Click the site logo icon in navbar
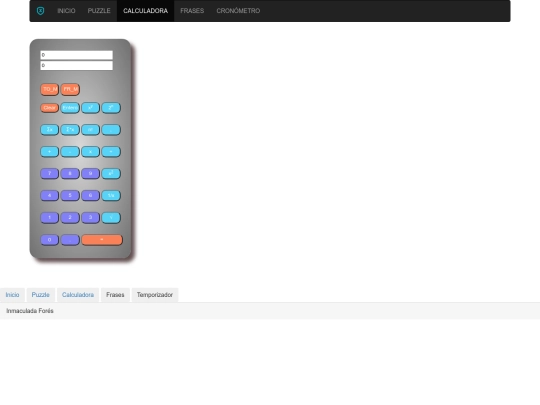Viewport: 540px width, 405px height. click(40, 11)
